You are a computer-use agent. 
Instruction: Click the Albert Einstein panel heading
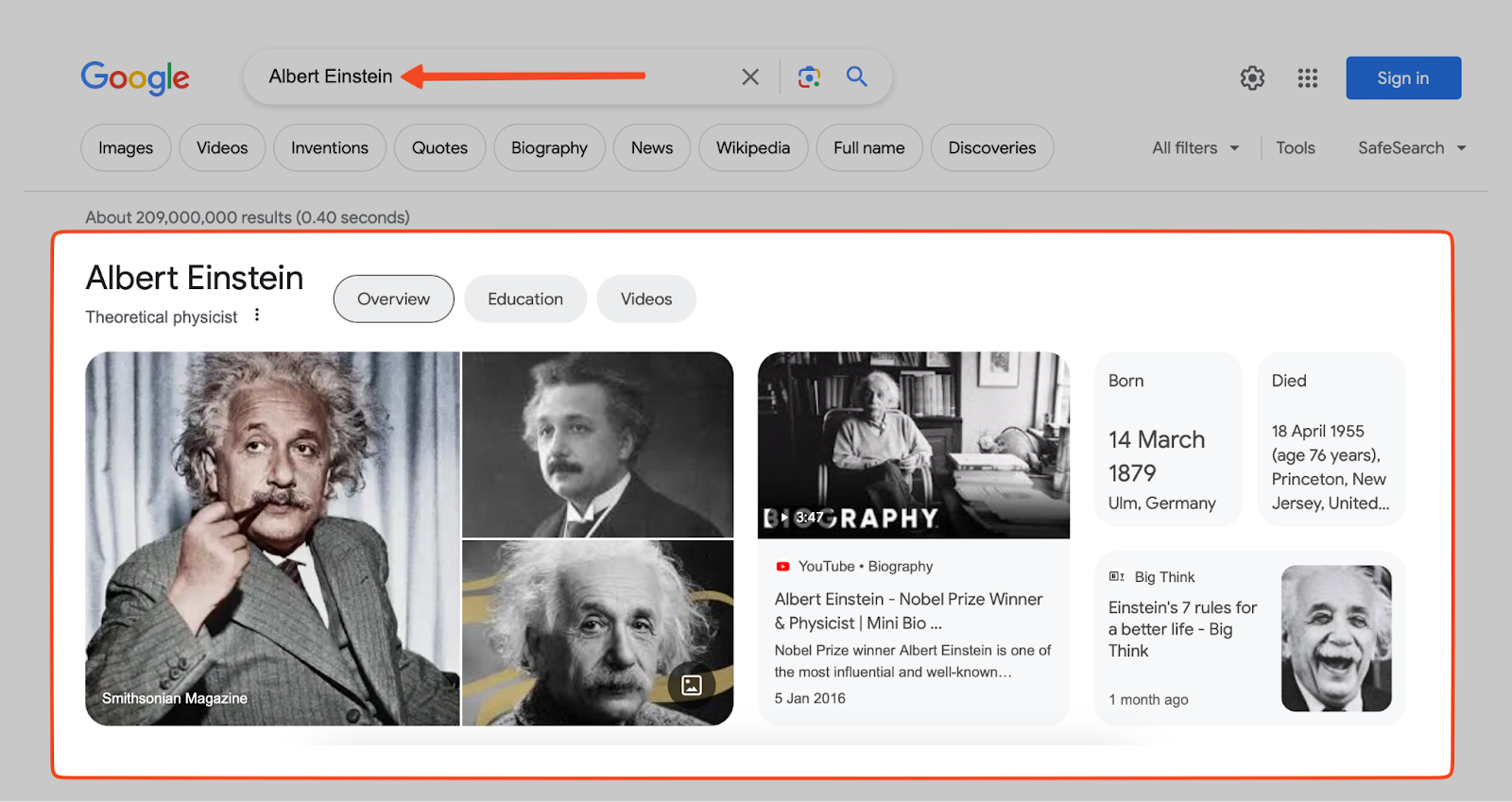tap(195, 278)
